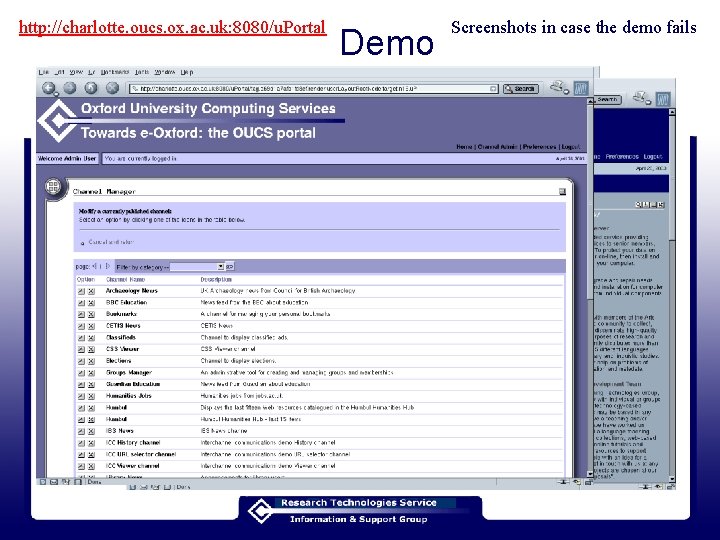The image size is (720, 540).
Task: Click the front browser URL address field
Action: (x=314, y=89)
